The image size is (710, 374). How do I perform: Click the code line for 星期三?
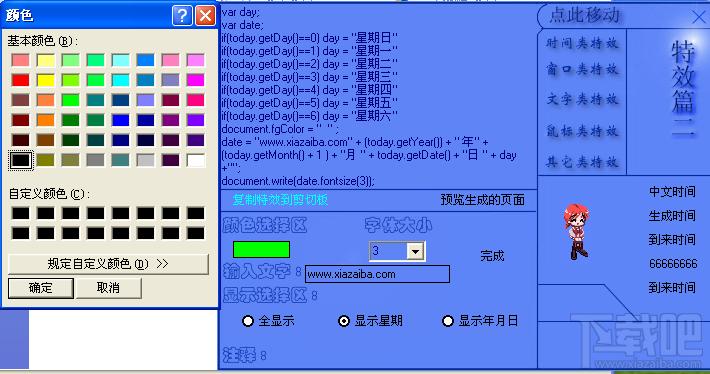309,77
